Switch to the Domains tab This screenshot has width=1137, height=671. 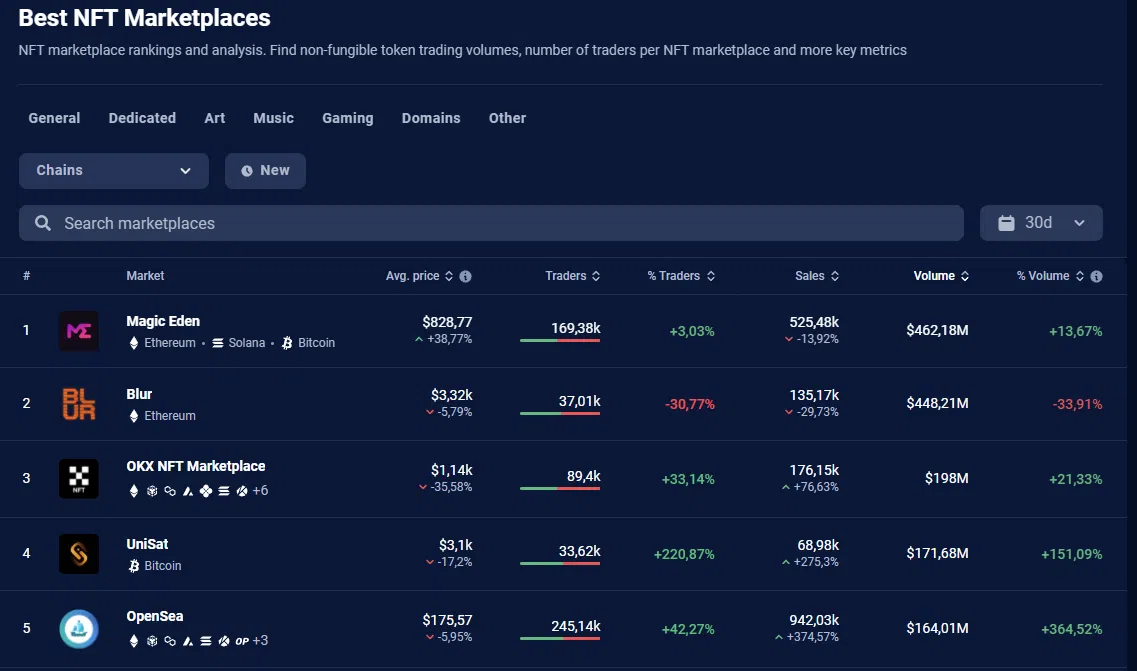pyautogui.click(x=431, y=118)
